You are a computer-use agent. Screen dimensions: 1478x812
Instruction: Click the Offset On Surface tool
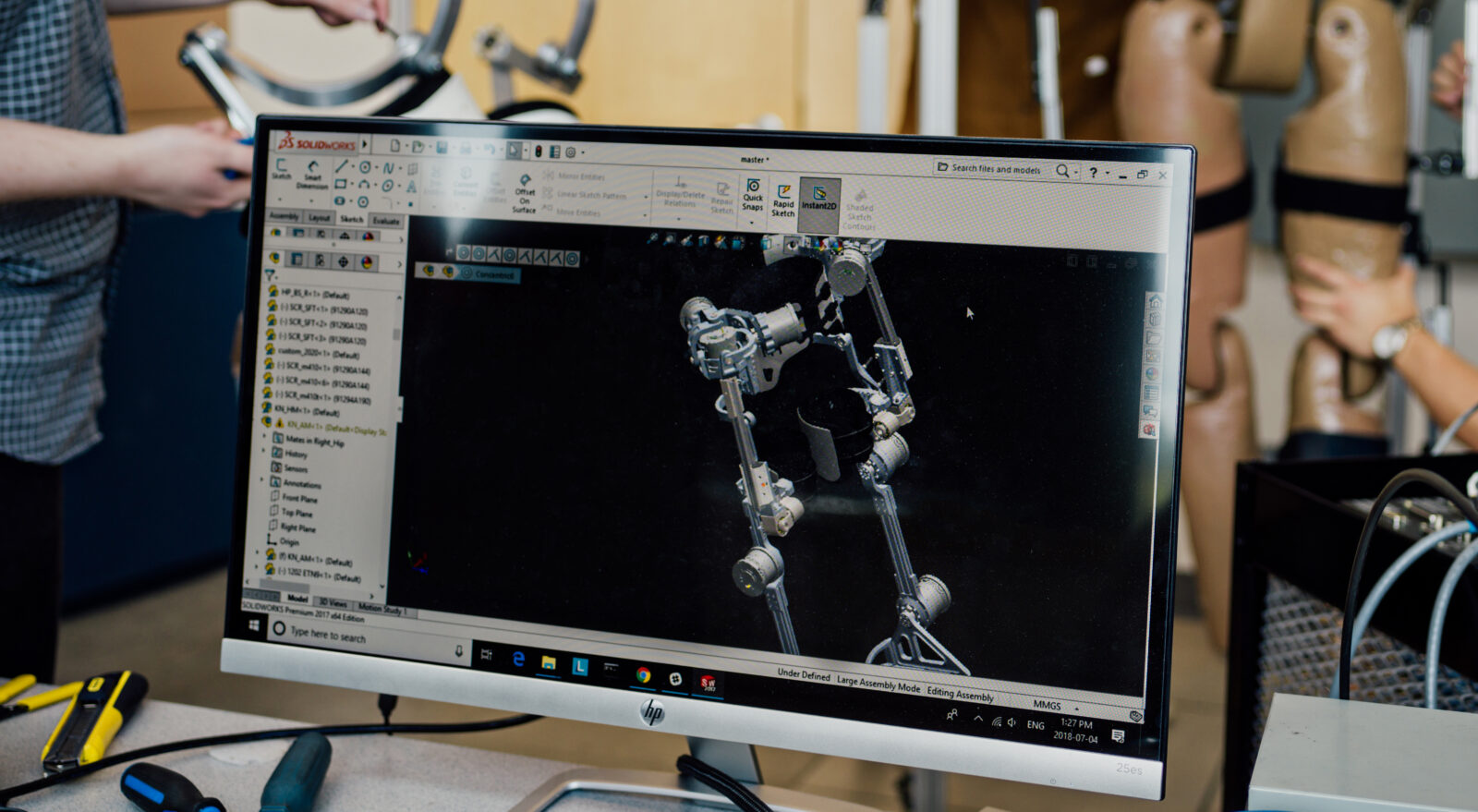pyautogui.click(x=525, y=194)
